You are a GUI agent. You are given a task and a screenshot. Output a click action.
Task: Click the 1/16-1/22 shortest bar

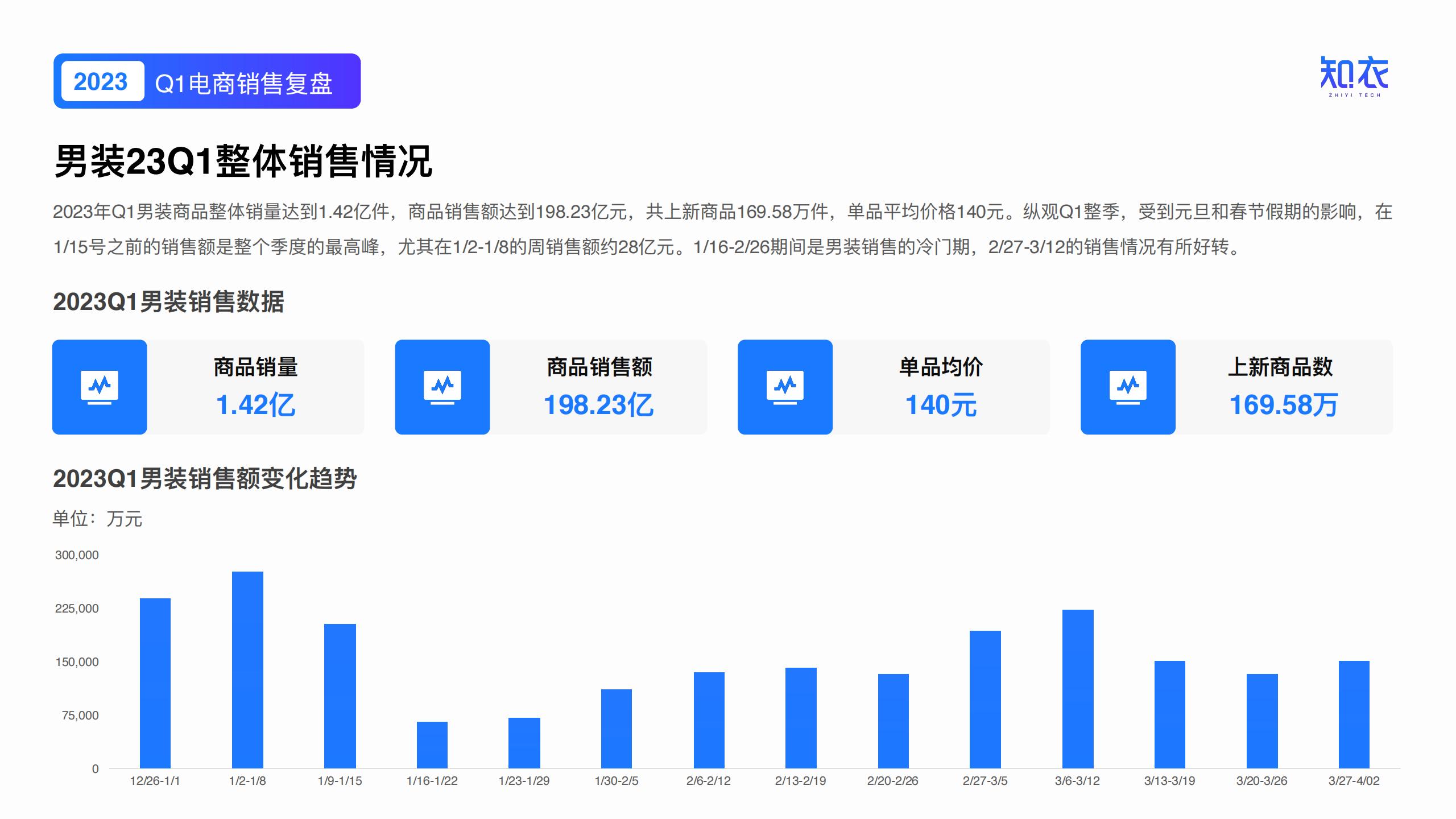pos(432,744)
